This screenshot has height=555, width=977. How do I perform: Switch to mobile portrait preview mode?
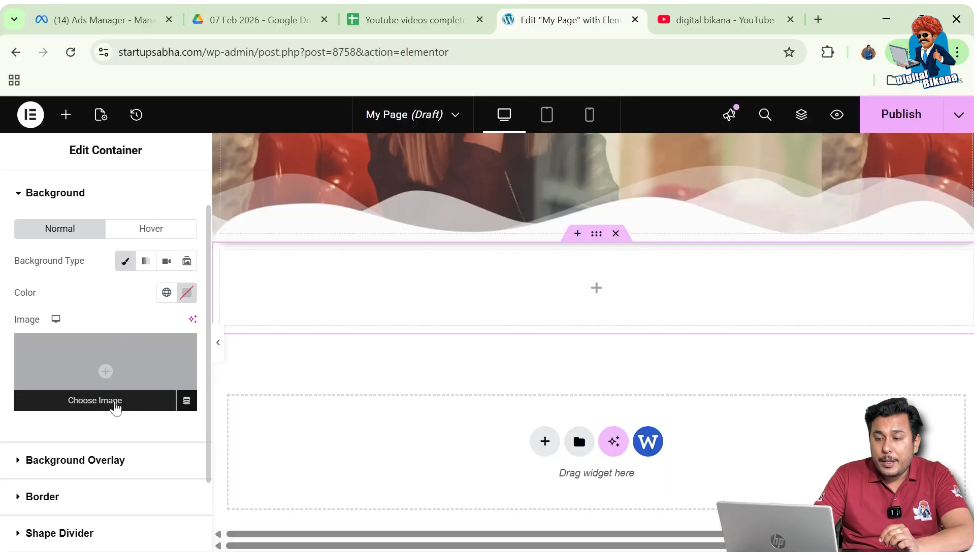[x=589, y=115]
